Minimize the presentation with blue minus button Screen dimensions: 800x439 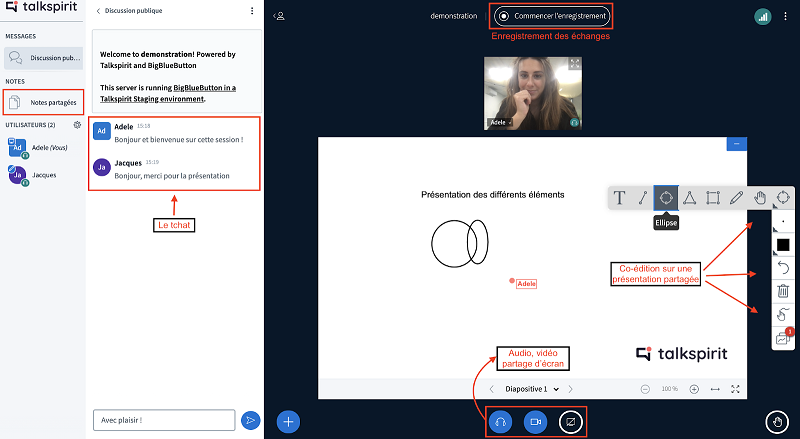[x=736, y=144]
